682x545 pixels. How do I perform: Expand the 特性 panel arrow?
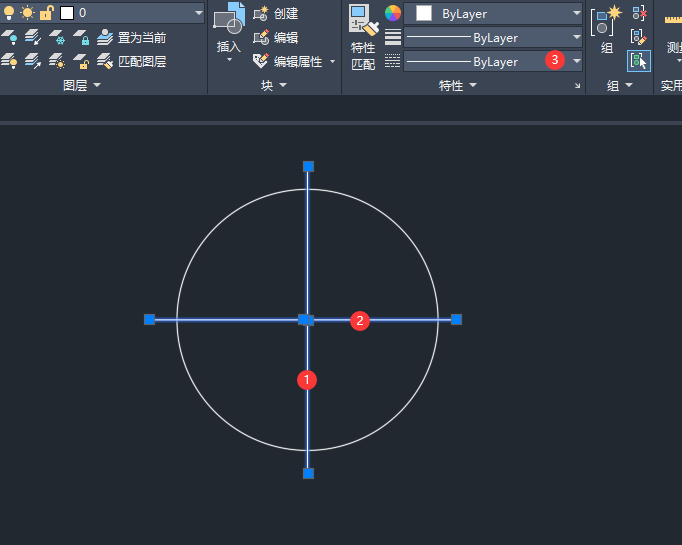(473, 85)
